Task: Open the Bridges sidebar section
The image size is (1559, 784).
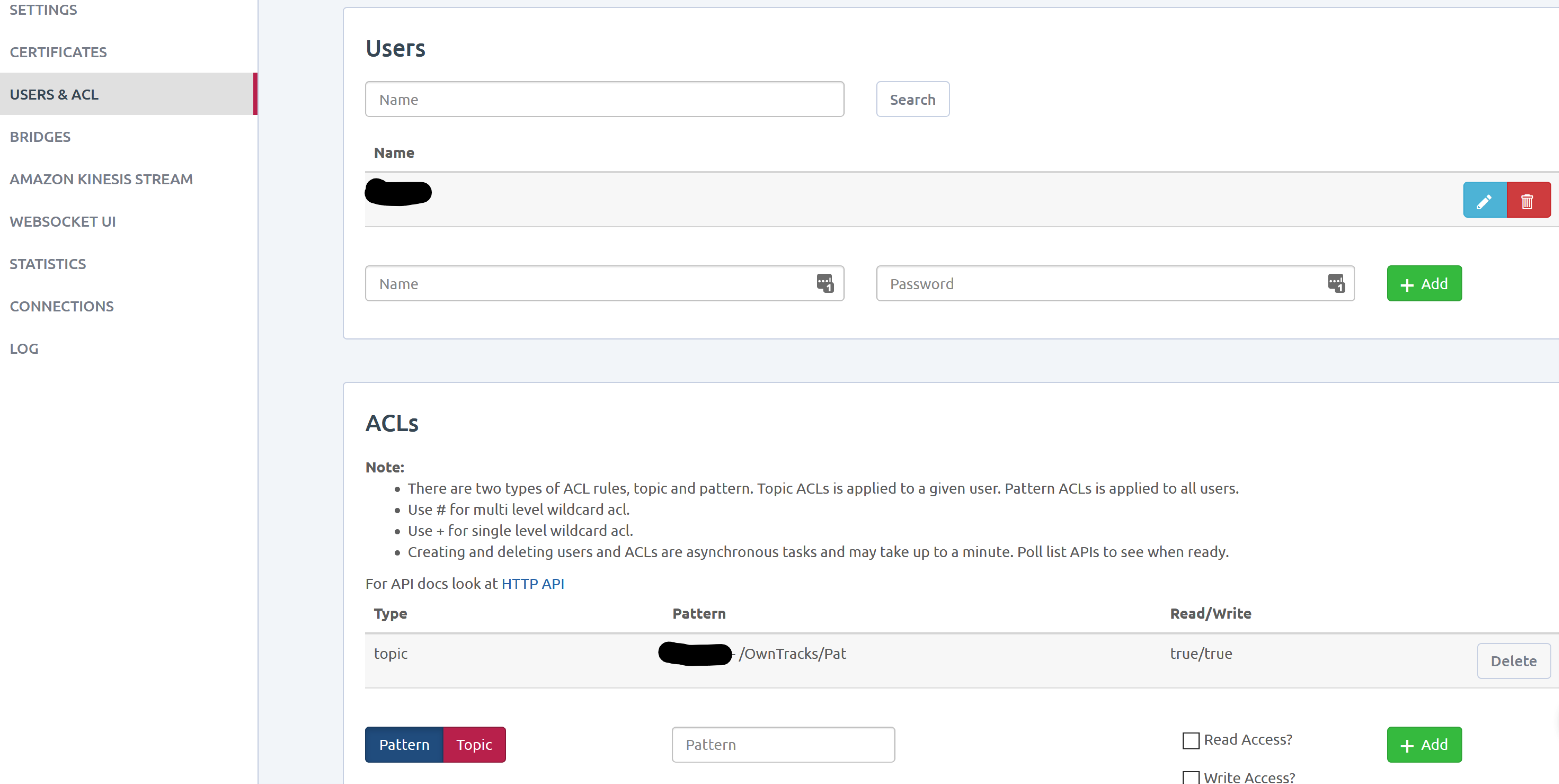Action: pyautogui.click(x=40, y=137)
